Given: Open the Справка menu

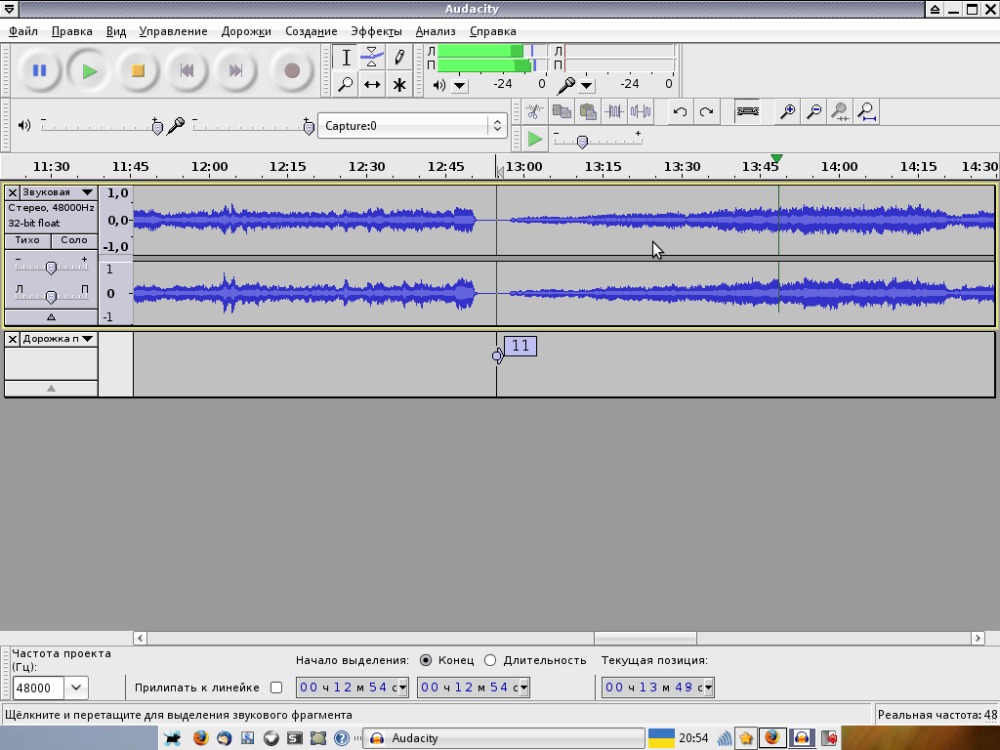Looking at the screenshot, I should pos(493,31).
